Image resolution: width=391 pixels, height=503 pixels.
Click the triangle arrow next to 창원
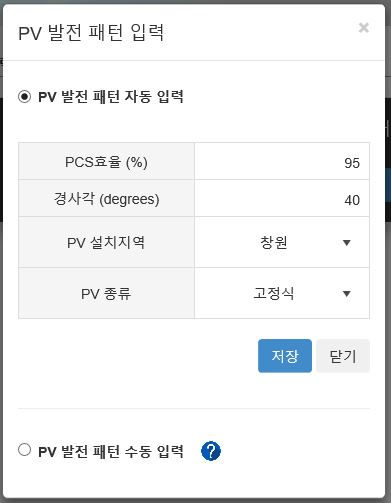tap(347, 243)
